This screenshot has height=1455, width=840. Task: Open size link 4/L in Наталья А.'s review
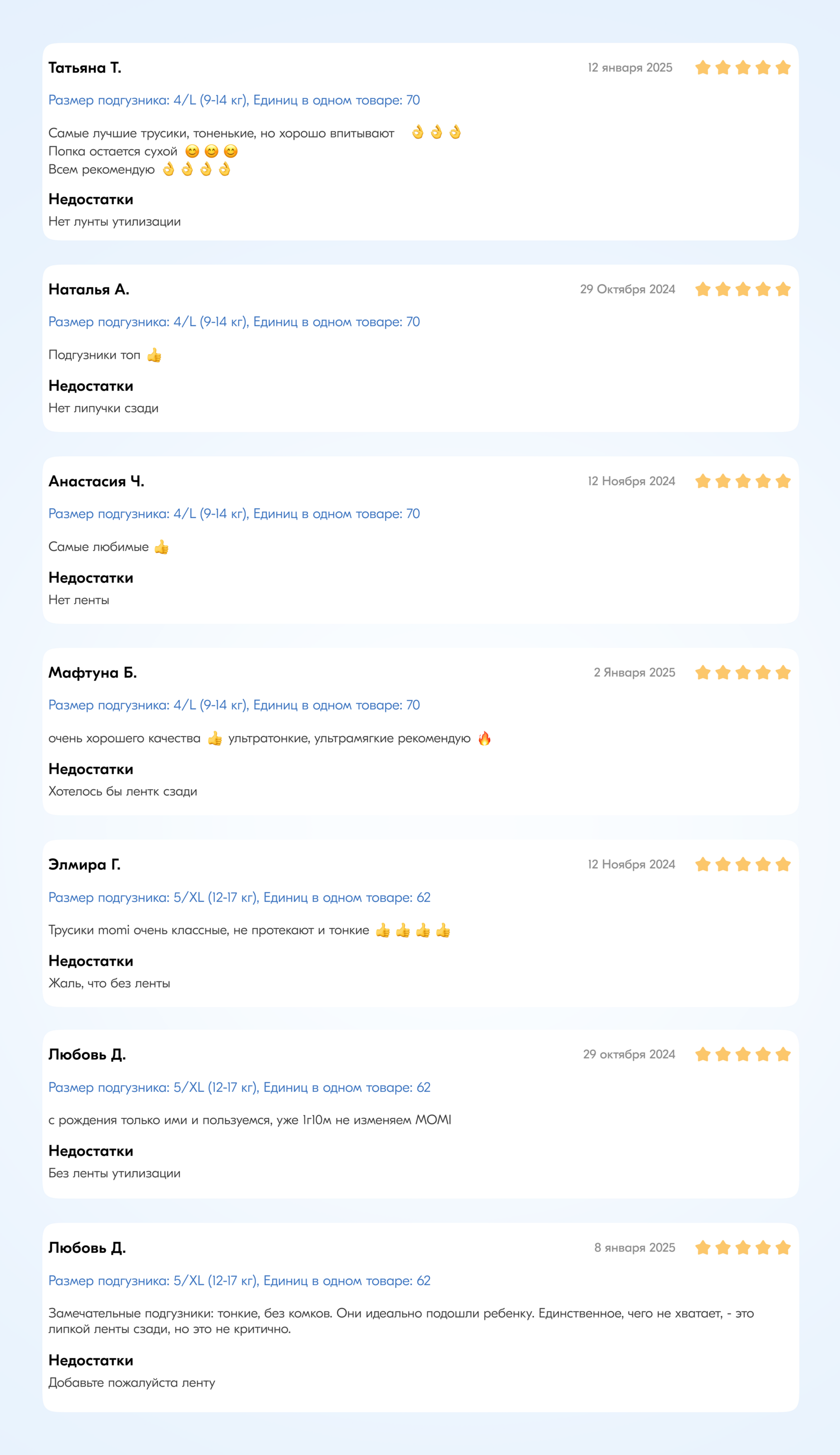234,322
